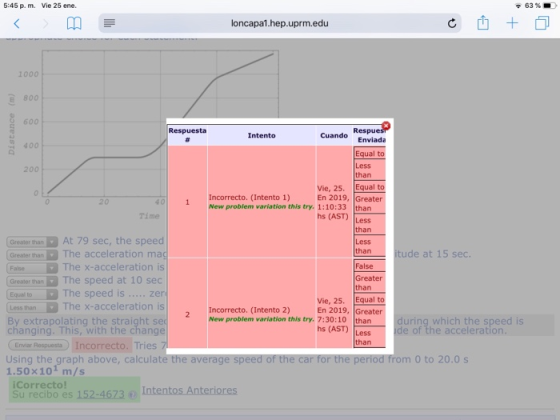560x420 pixels.
Task: Reload the page with refresh icon
Action: [x=452, y=24]
